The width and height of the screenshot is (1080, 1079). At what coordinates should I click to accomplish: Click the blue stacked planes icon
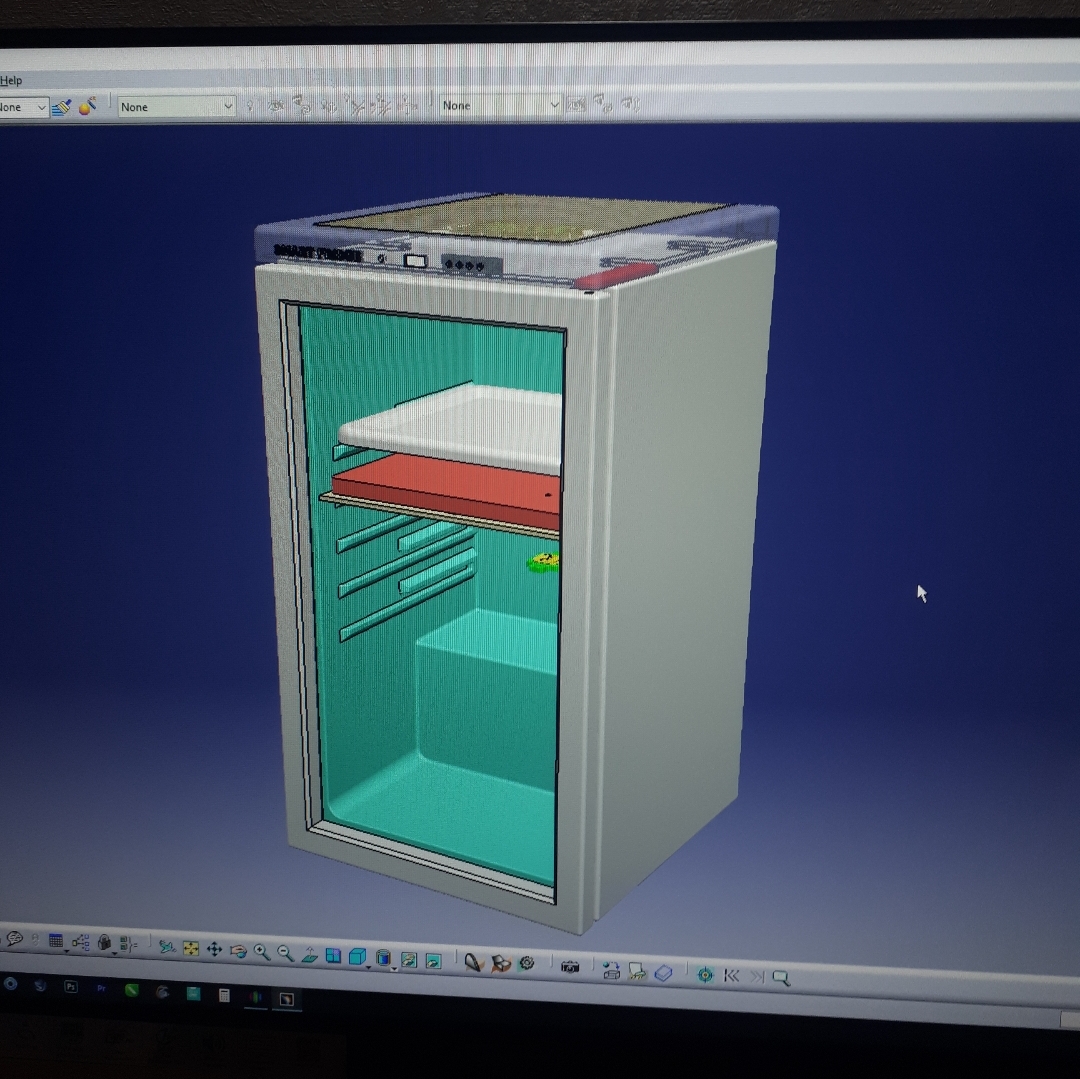pos(663,972)
